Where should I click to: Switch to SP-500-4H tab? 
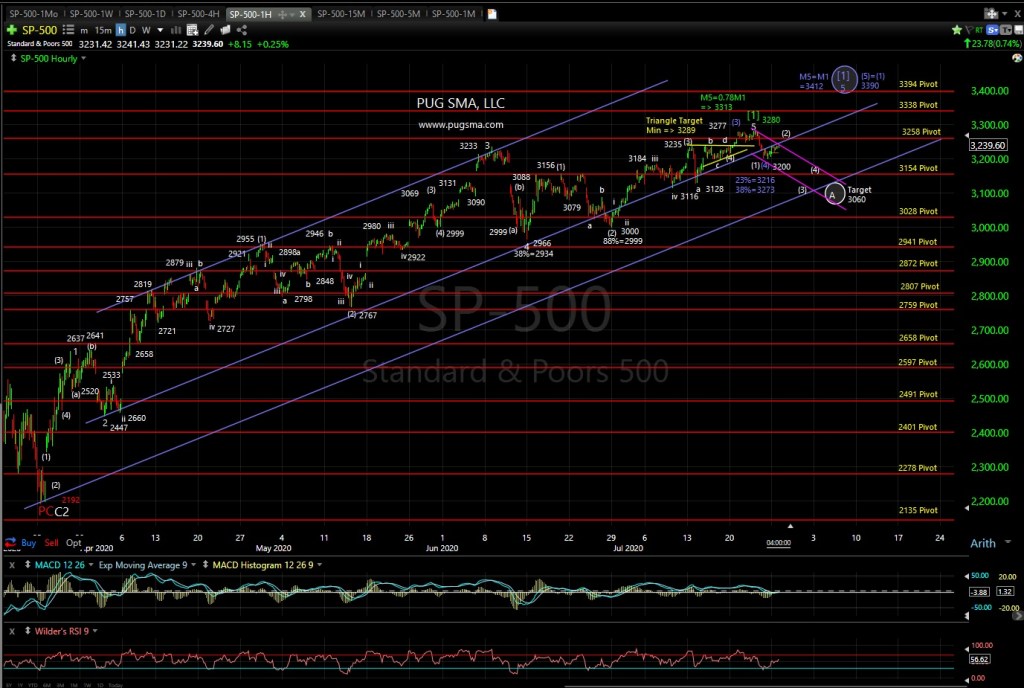pos(198,14)
